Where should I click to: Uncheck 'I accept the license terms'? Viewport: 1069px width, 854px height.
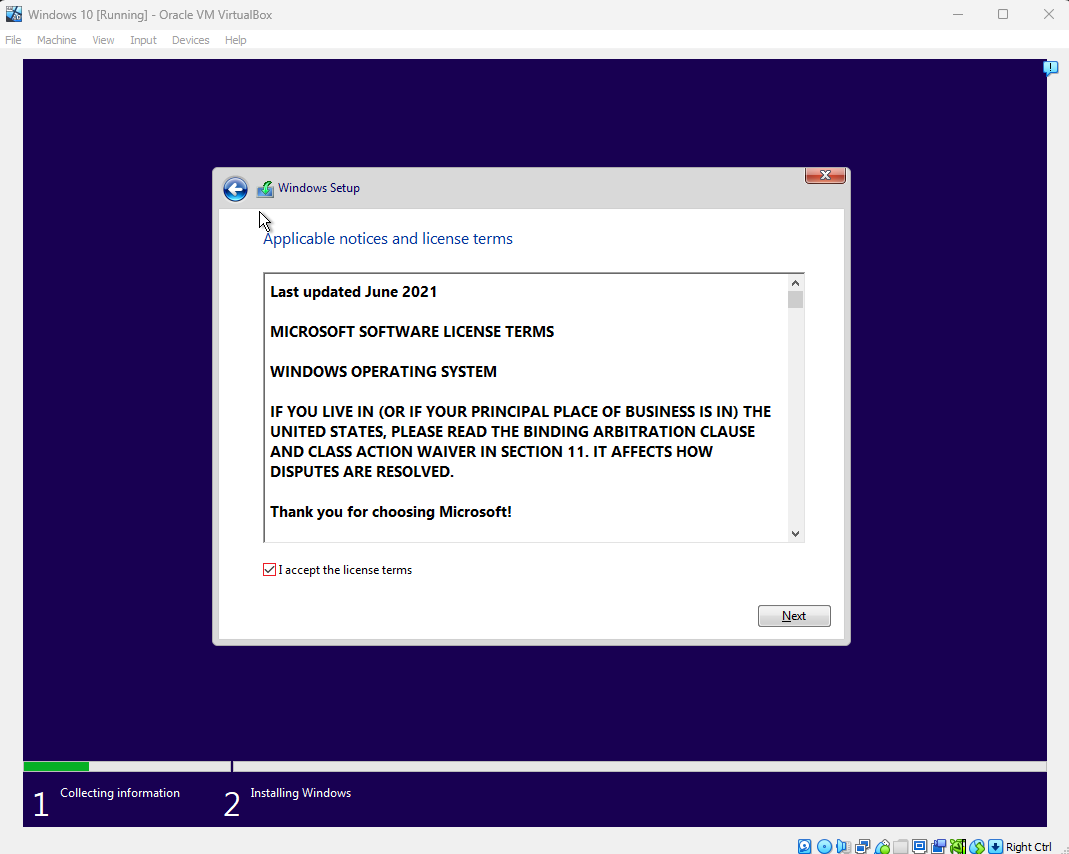click(x=269, y=570)
